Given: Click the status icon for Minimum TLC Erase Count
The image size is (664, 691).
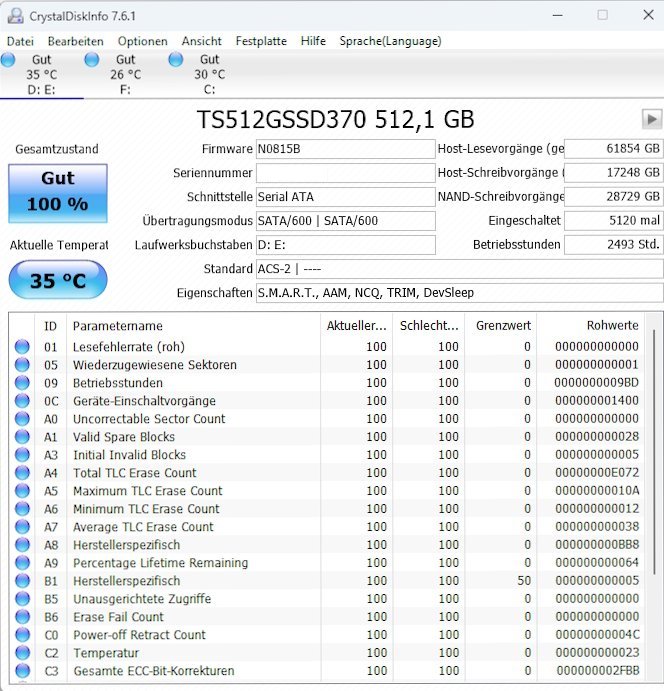Looking at the screenshot, I should point(22,509).
